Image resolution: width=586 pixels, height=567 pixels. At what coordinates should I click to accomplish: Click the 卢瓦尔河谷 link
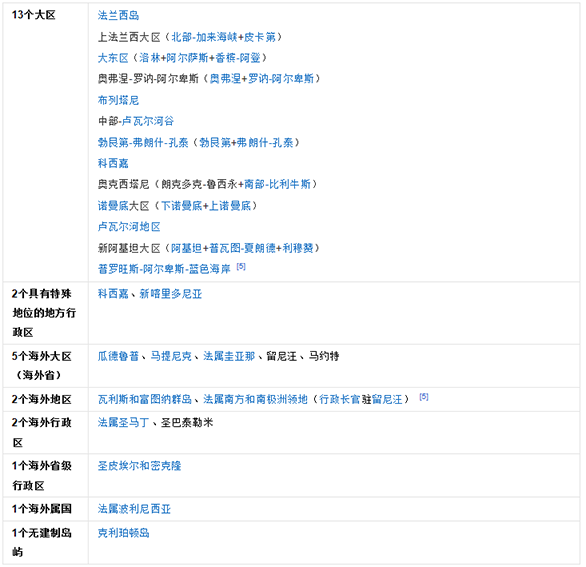(148, 121)
